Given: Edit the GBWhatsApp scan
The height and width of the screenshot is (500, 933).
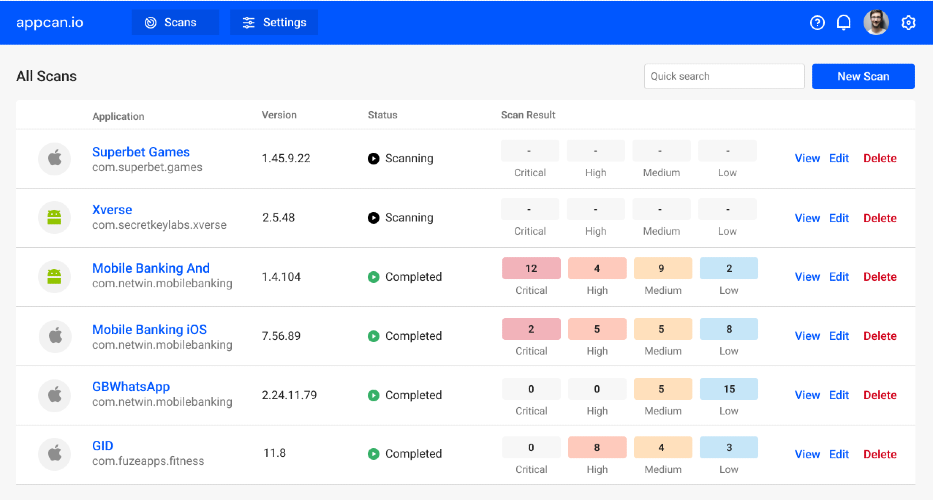Looking at the screenshot, I should (839, 395).
